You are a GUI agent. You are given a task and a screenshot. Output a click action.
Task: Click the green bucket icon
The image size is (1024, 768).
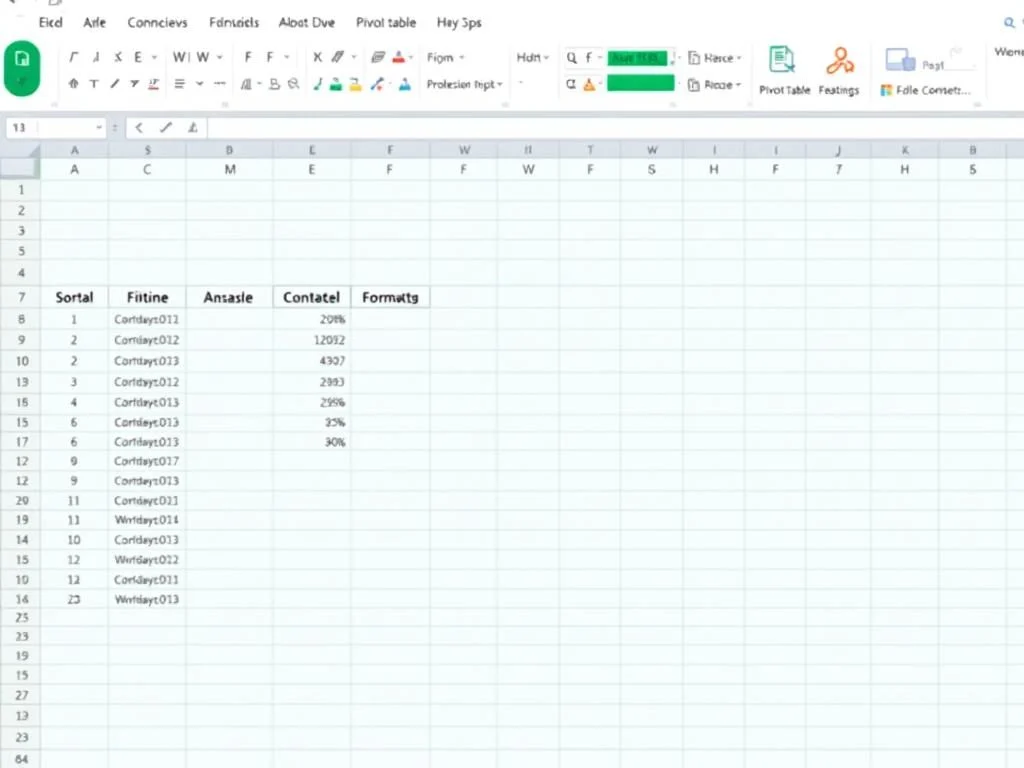pos(336,84)
